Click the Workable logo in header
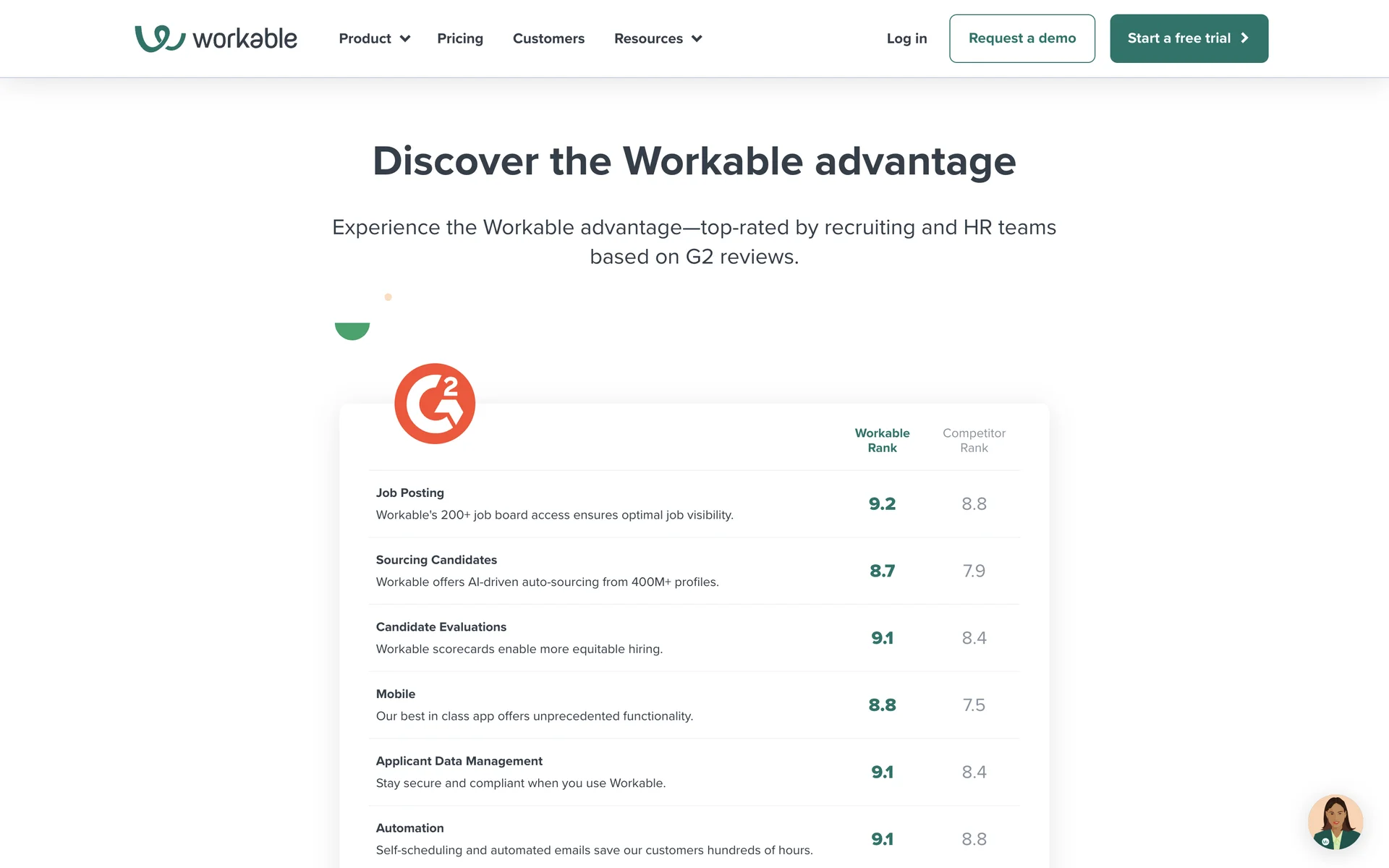Image resolution: width=1389 pixels, height=868 pixels. (x=216, y=38)
